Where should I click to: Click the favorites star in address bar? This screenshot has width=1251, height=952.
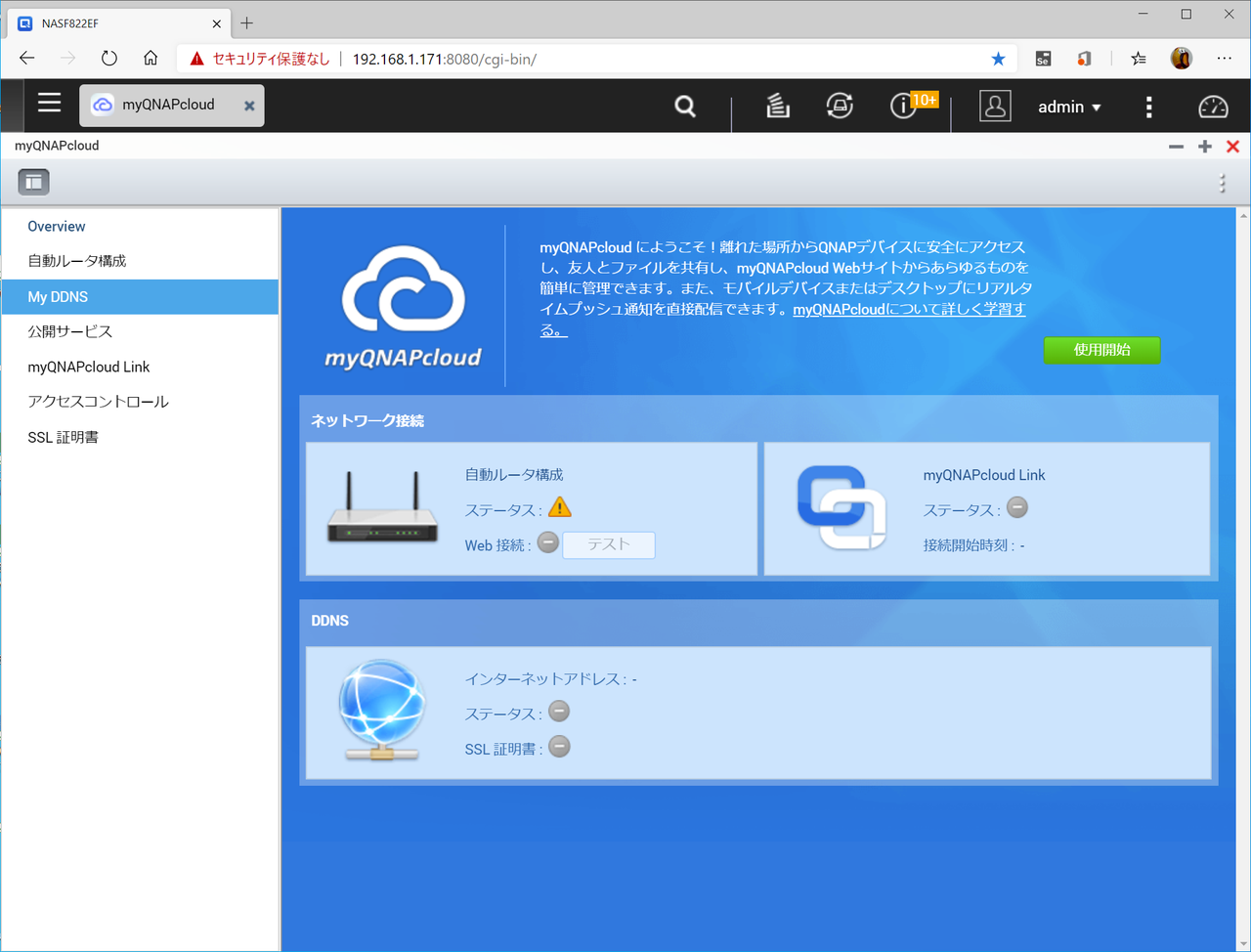click(x=998, y=59)
